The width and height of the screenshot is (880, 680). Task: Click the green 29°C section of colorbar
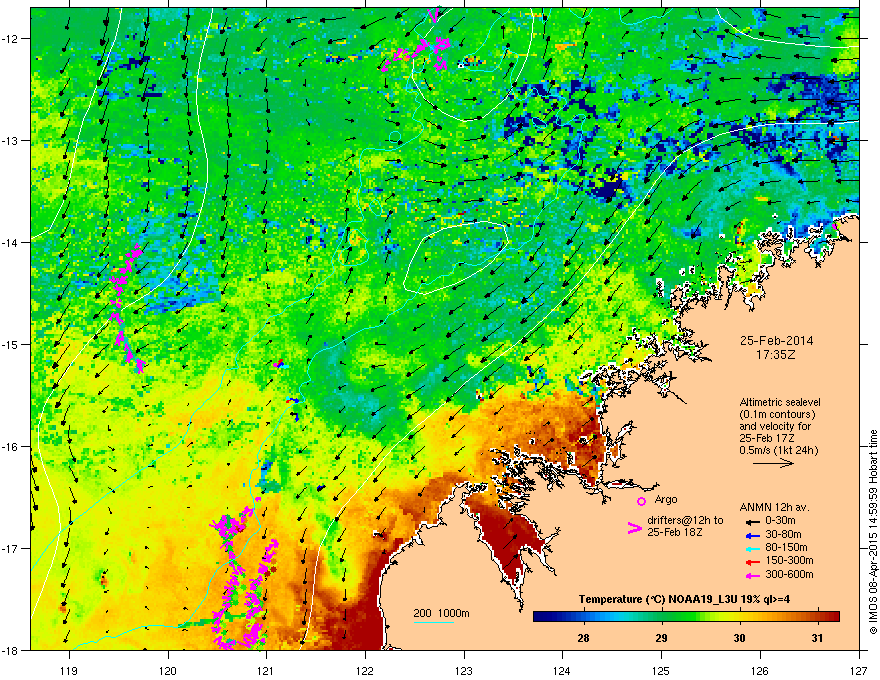pos(662,616)
